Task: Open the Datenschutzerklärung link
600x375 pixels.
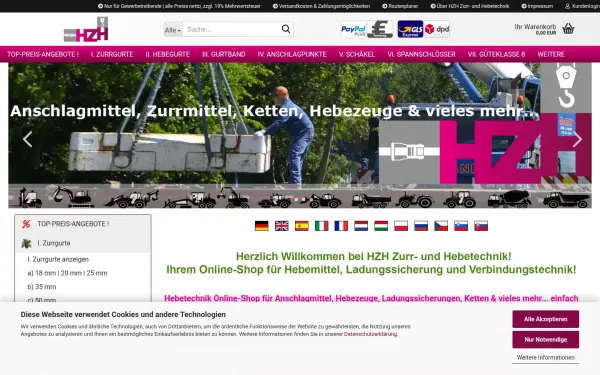Action: point(370,334)
